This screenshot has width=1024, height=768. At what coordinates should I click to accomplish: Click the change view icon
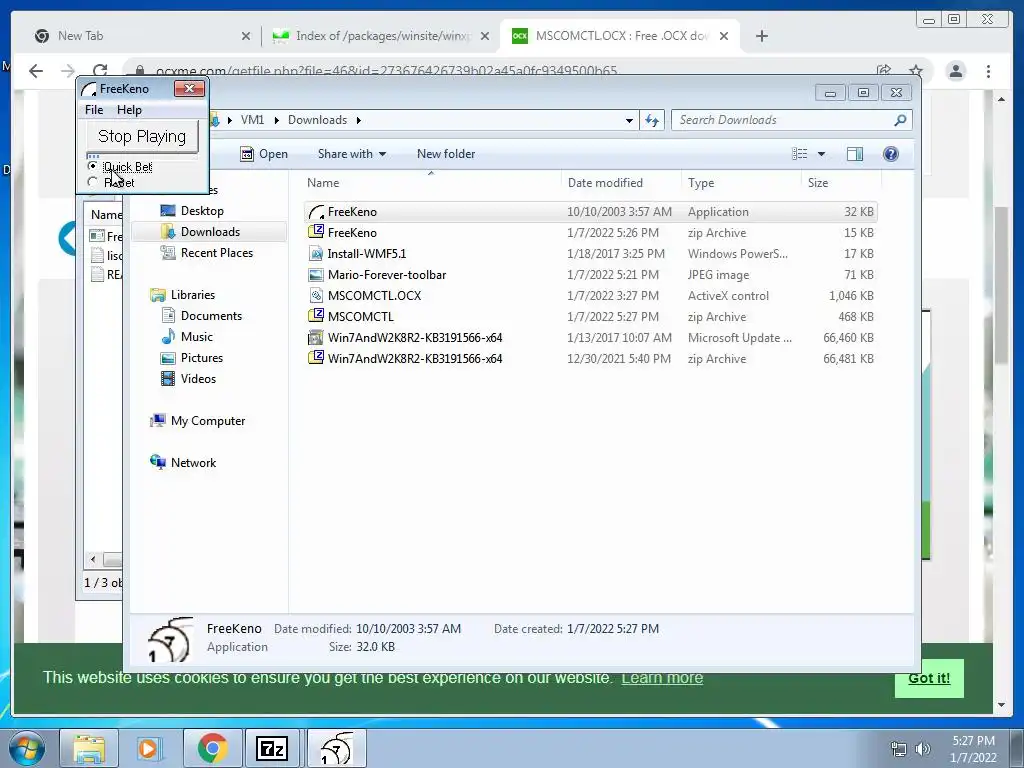pyautogui.click(x=799, y=154)
